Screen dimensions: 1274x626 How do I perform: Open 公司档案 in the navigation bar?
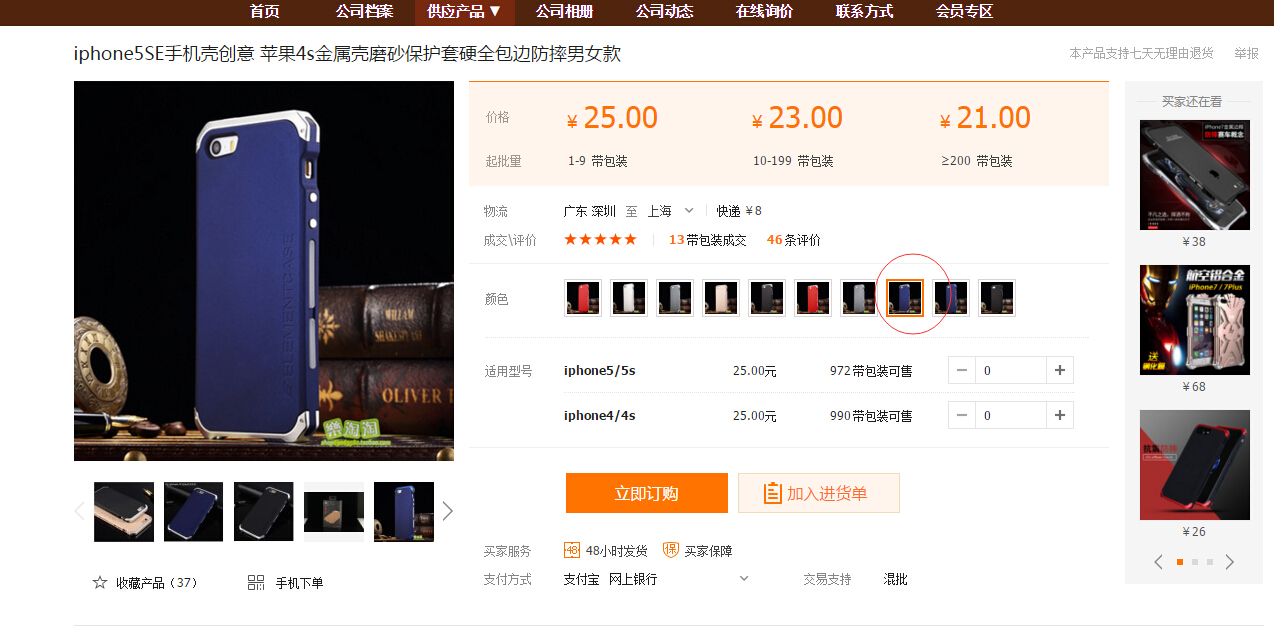[364, 12]
